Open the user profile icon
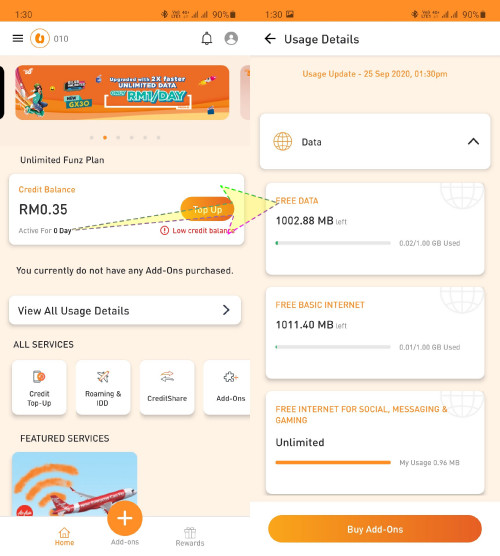 (x=231, y=38)
